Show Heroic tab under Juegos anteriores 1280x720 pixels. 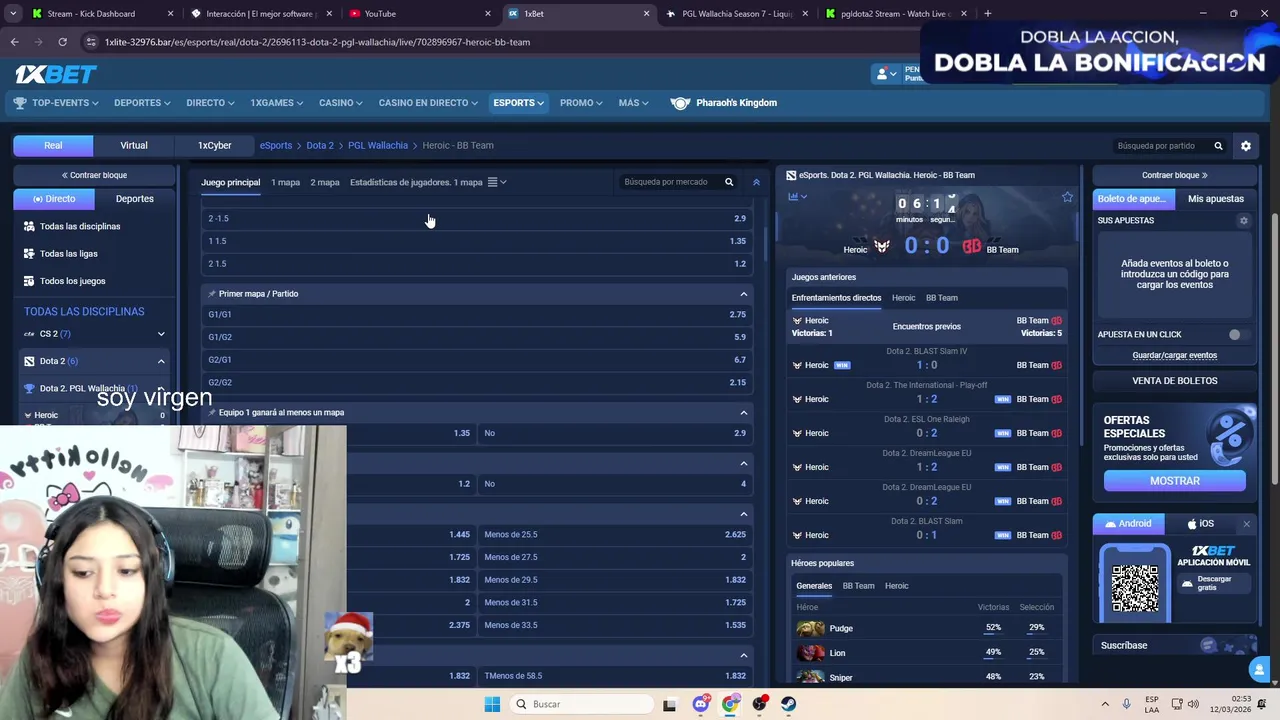(x=903, y=298)
